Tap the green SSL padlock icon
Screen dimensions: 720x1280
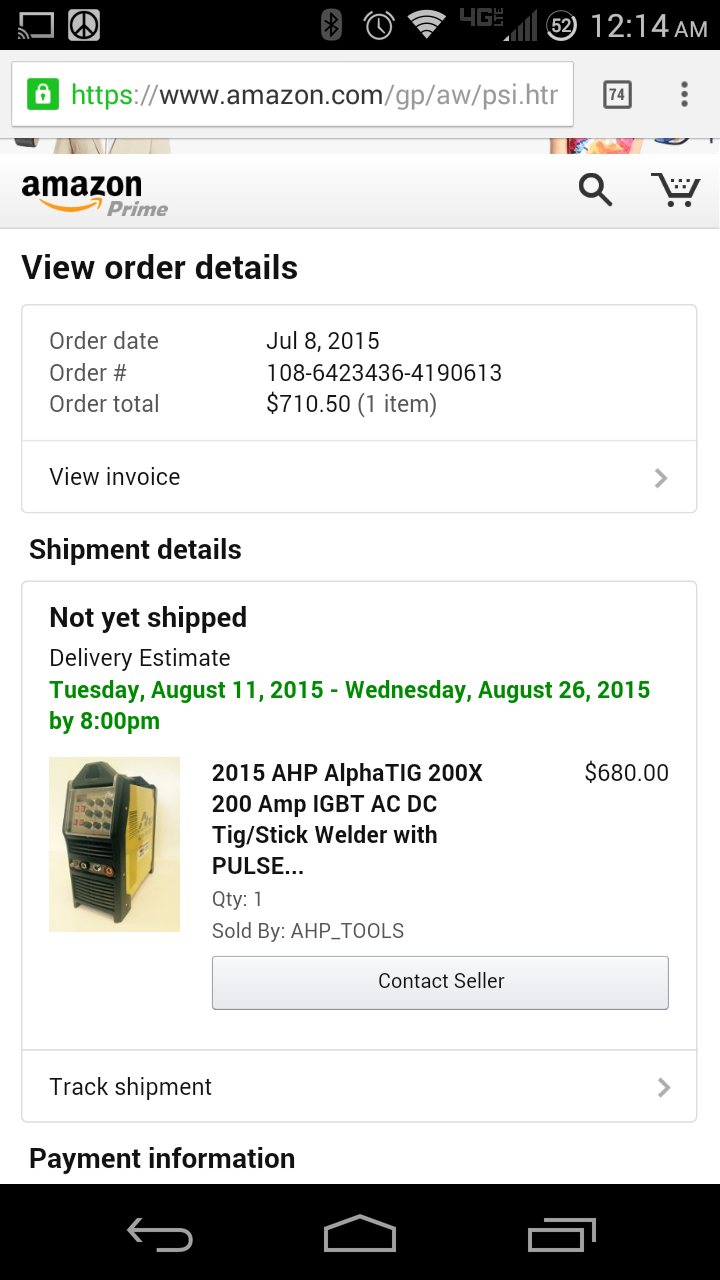tap(42, 95)
